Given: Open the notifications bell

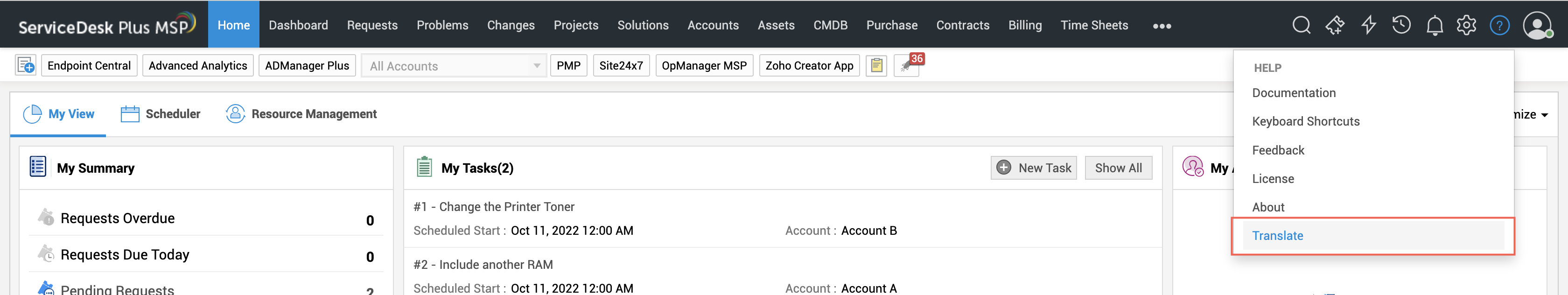Looking at the screenshot, I should (x=1434, y=26).
